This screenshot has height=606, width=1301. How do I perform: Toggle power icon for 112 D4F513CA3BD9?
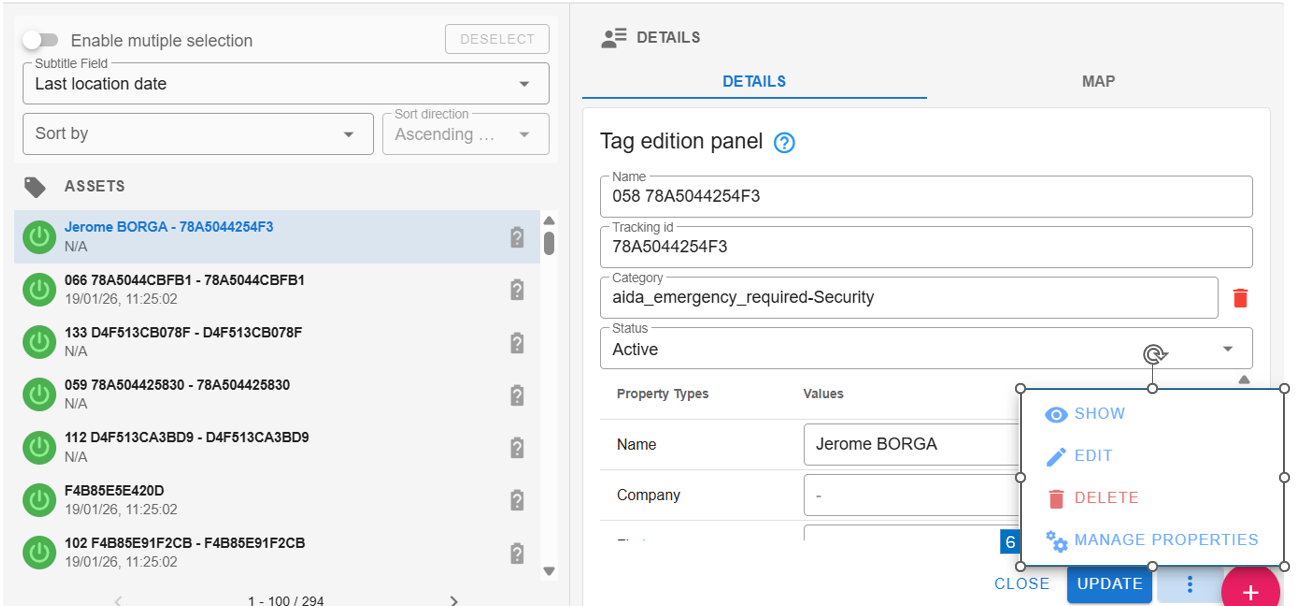point(39,447)
